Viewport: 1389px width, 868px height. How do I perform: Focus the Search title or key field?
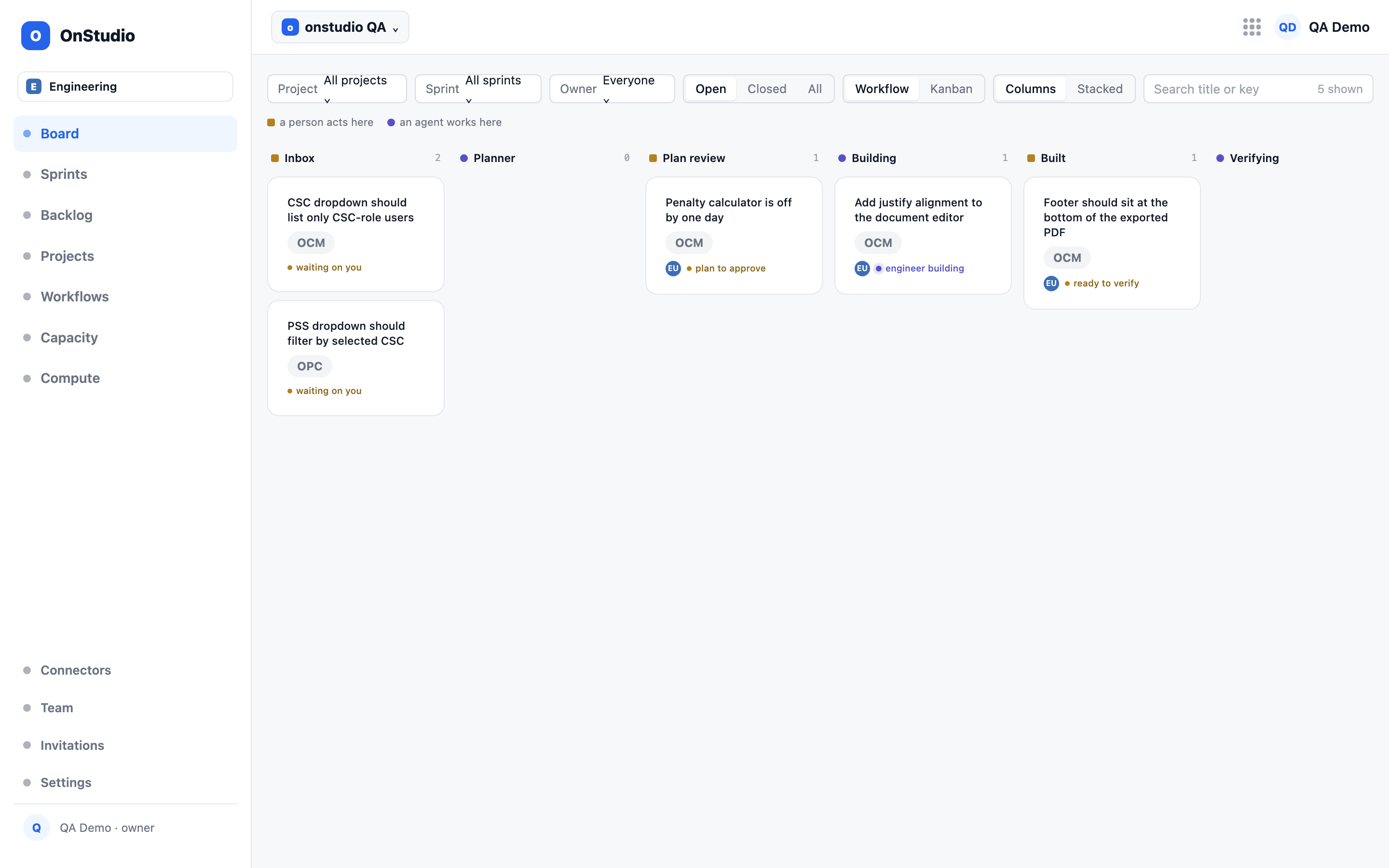click(x=1257, y=89)
